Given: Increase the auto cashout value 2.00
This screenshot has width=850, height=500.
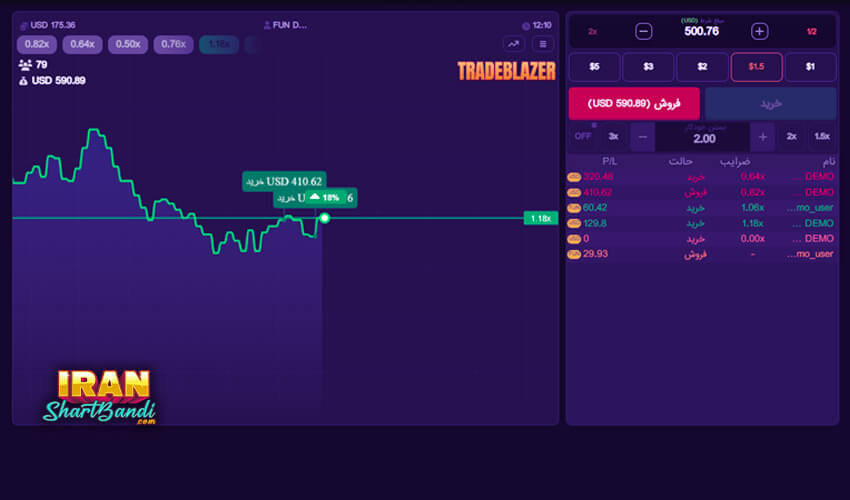Looking at the screenshot, I should (x=763, y=137).
